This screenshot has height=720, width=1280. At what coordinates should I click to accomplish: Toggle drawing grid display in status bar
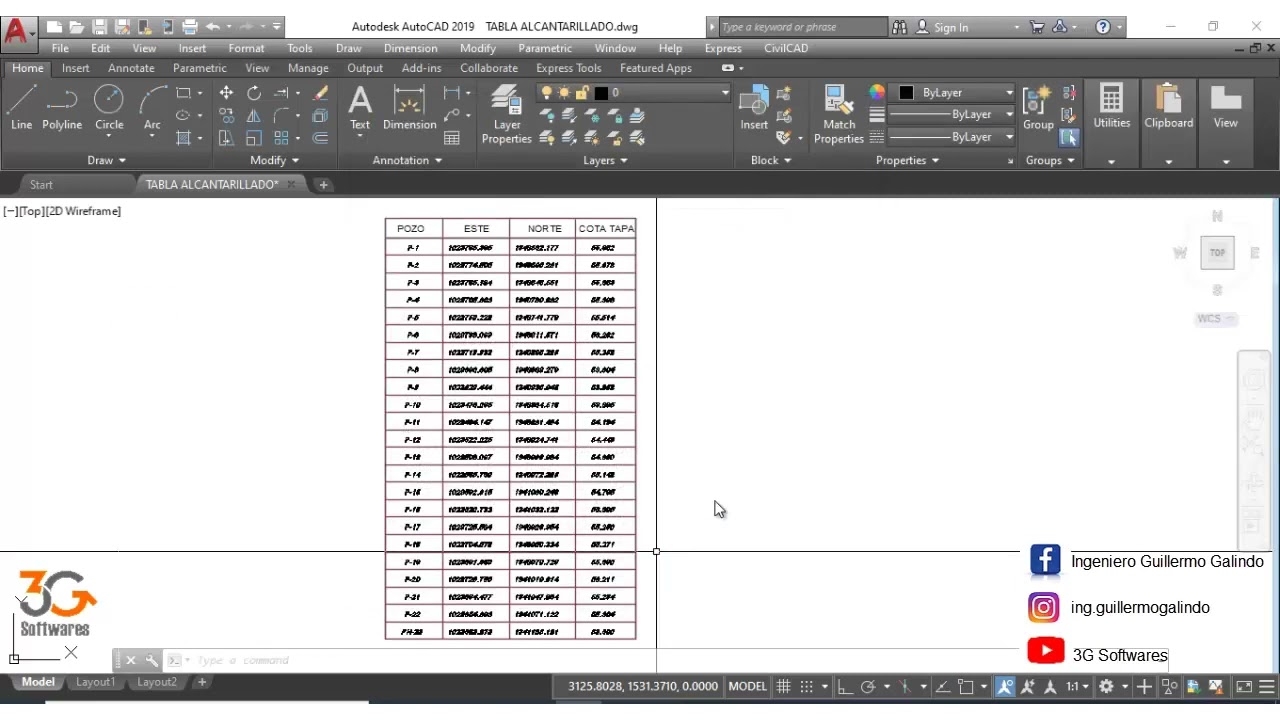784,686
